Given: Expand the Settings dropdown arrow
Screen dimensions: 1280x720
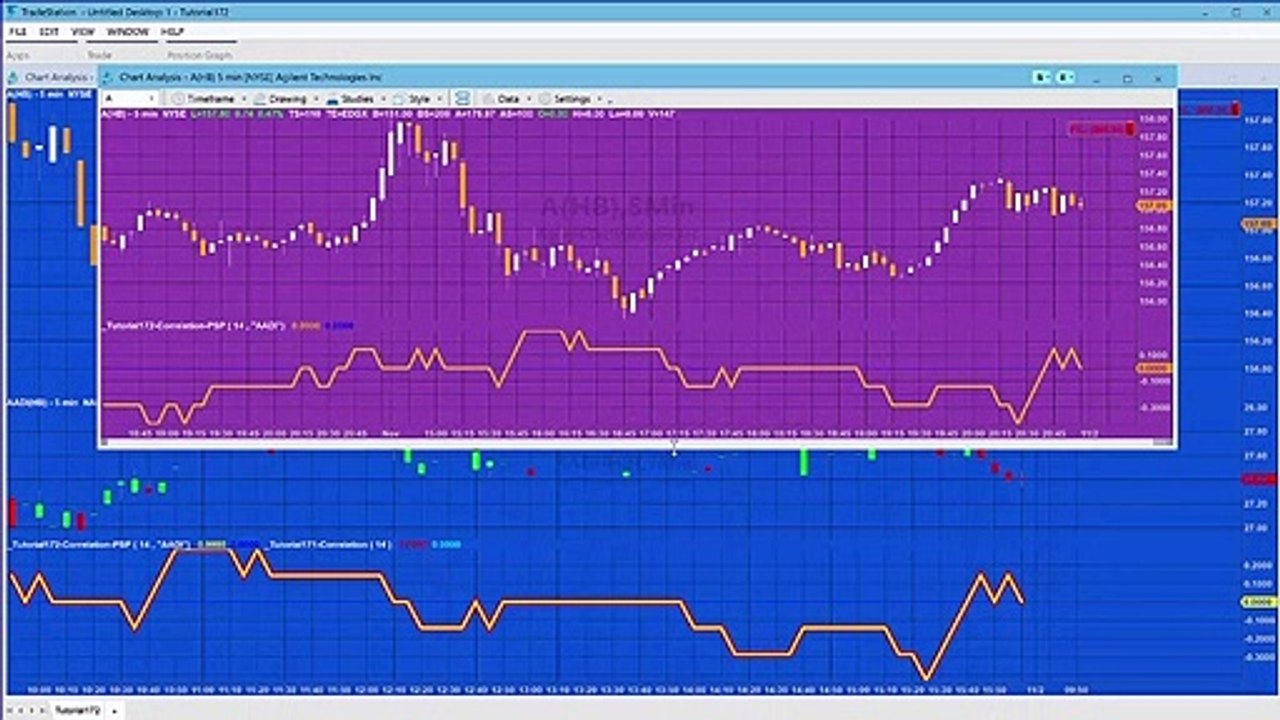Looking at the screenshot, I should tap(600, 100).
